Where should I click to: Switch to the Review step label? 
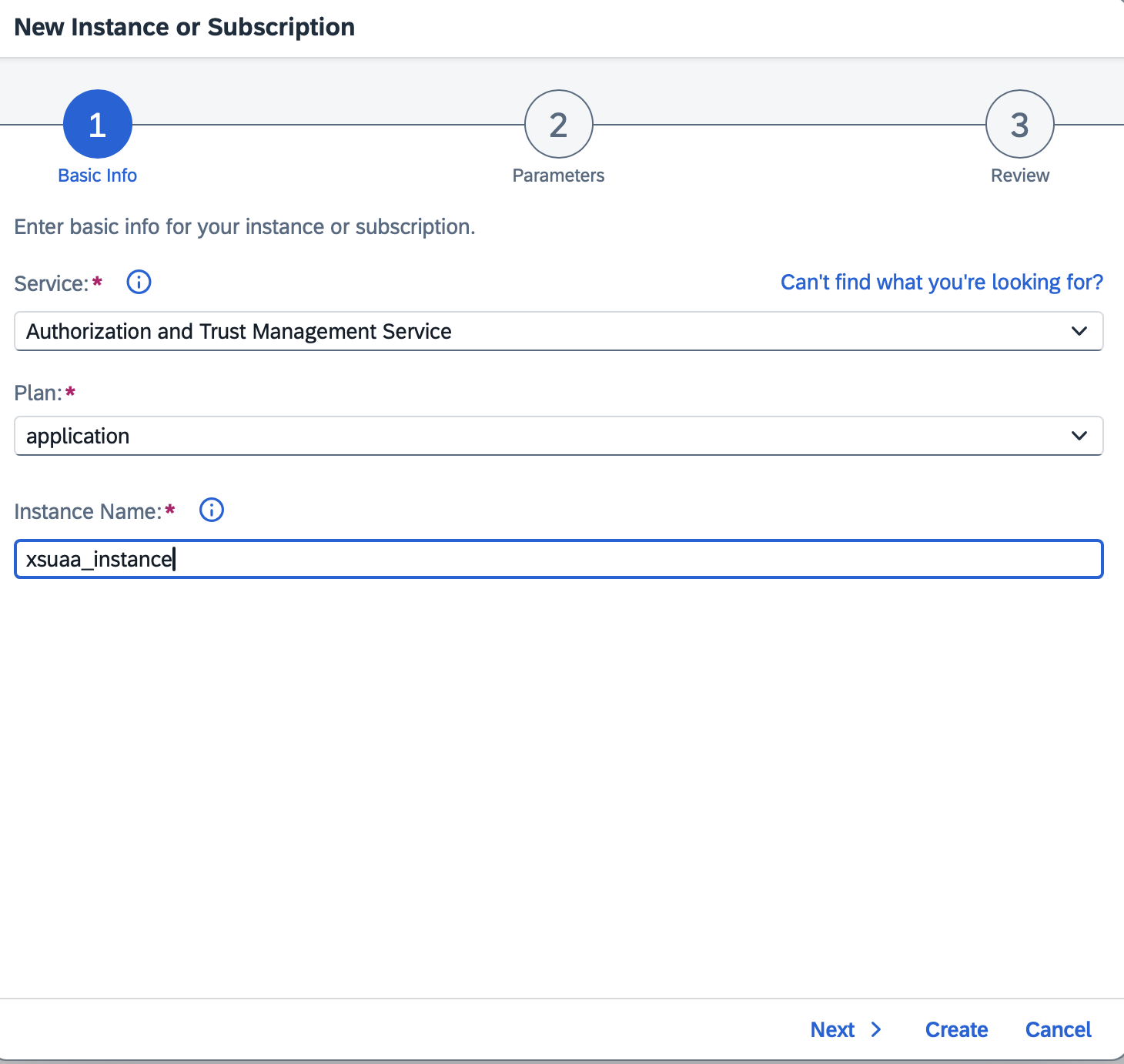1019,176
